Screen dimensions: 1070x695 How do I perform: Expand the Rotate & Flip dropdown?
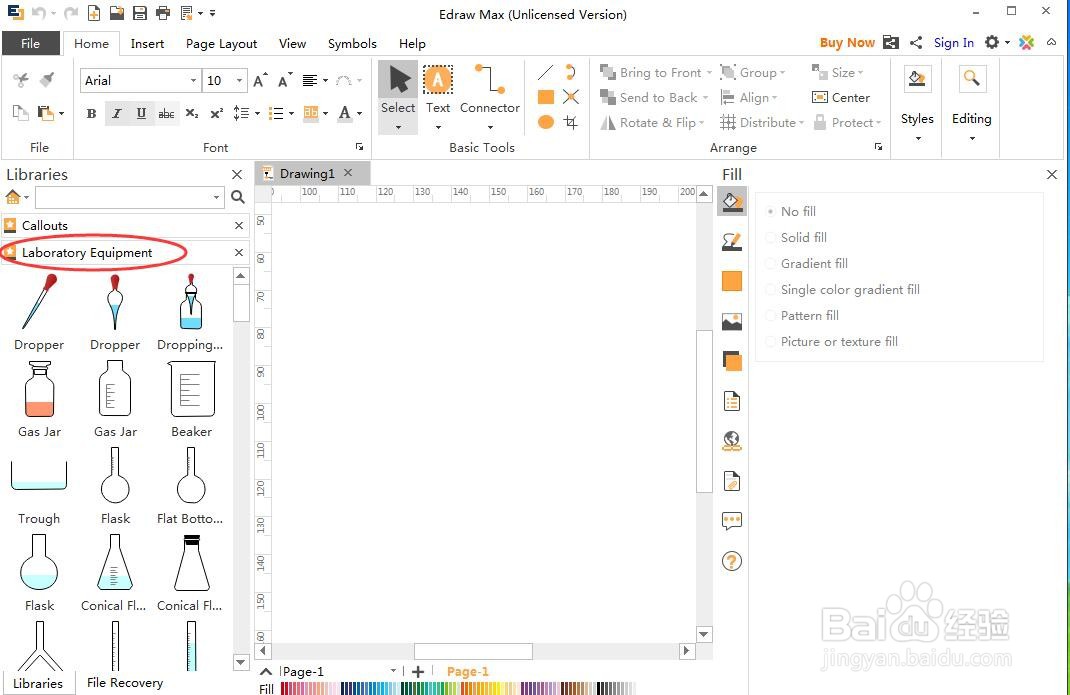pos(701,123)
